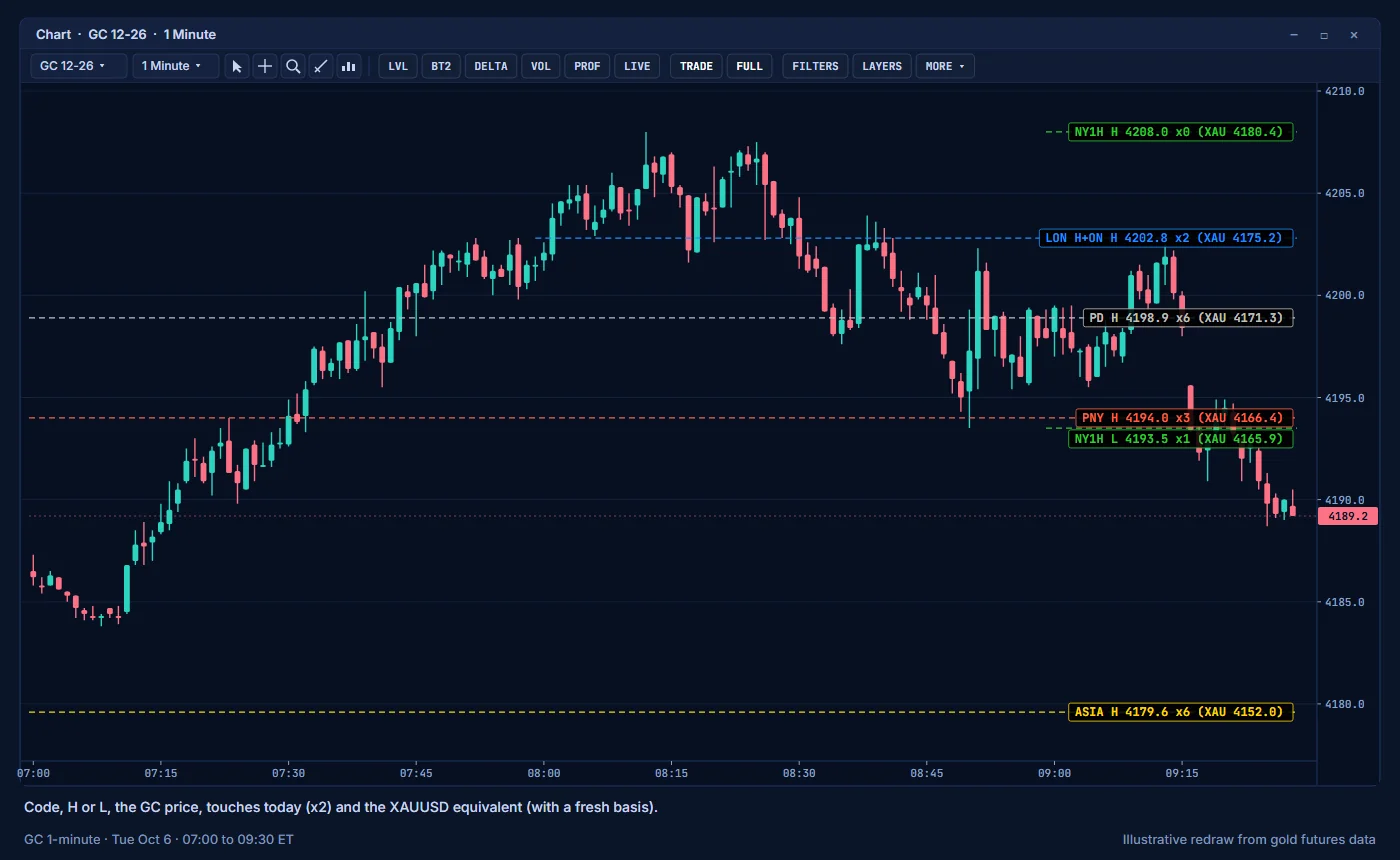
Task: Toggle the LVL levels overlay
Action: (x=398, y=66)
